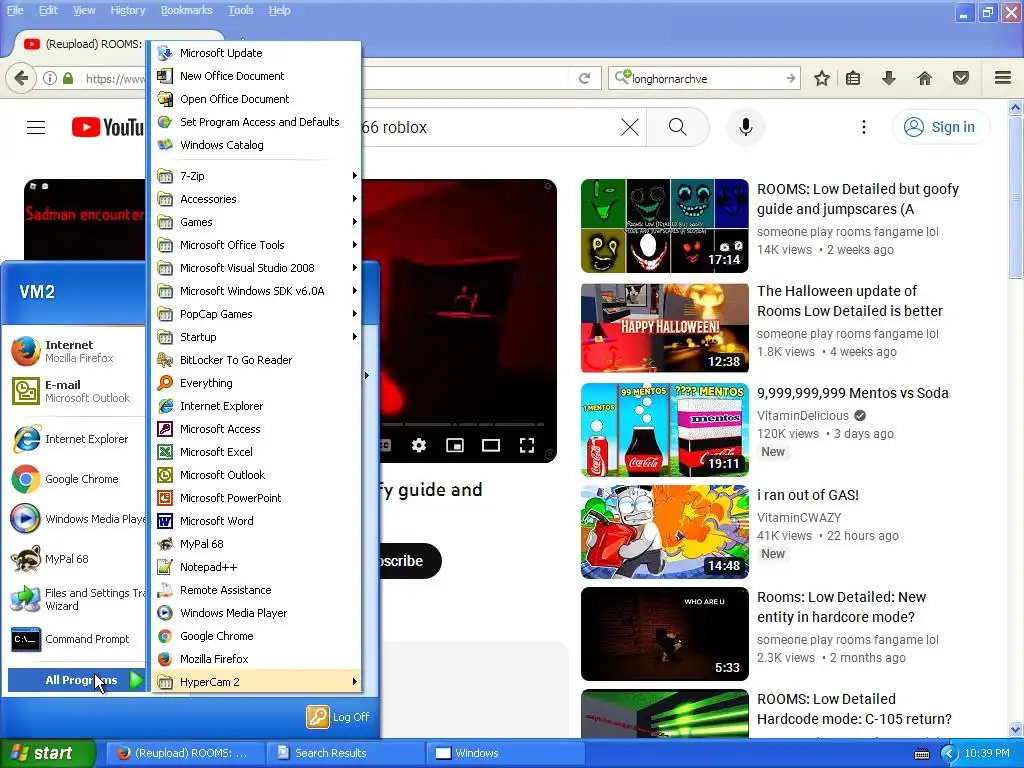Open Set Program Access and Defaults
The image size is (1024, 768).
point(256,122)
